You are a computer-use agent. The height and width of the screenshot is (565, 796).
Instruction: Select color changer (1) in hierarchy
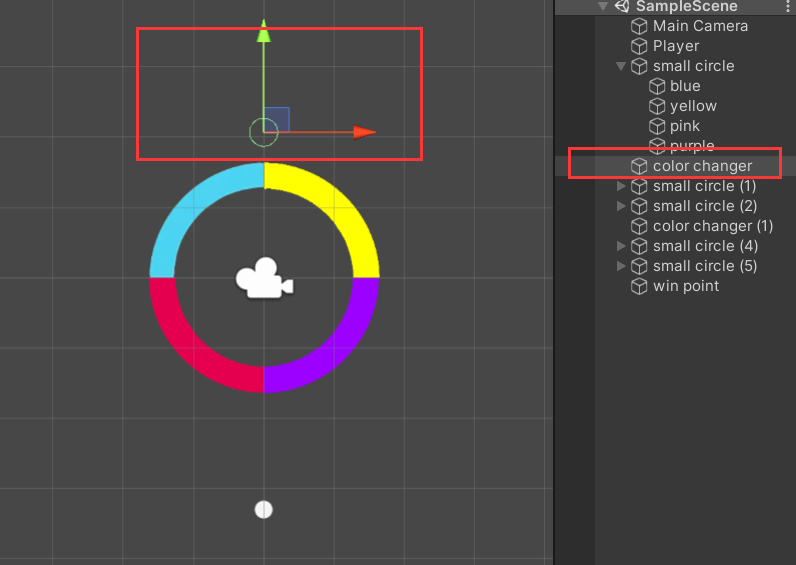[x=713, y=226]
